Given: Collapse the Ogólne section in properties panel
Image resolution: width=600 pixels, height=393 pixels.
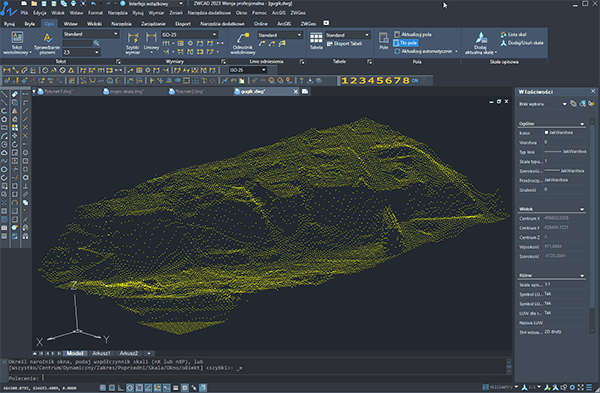Looking at the screenshot, I should 582,124.
